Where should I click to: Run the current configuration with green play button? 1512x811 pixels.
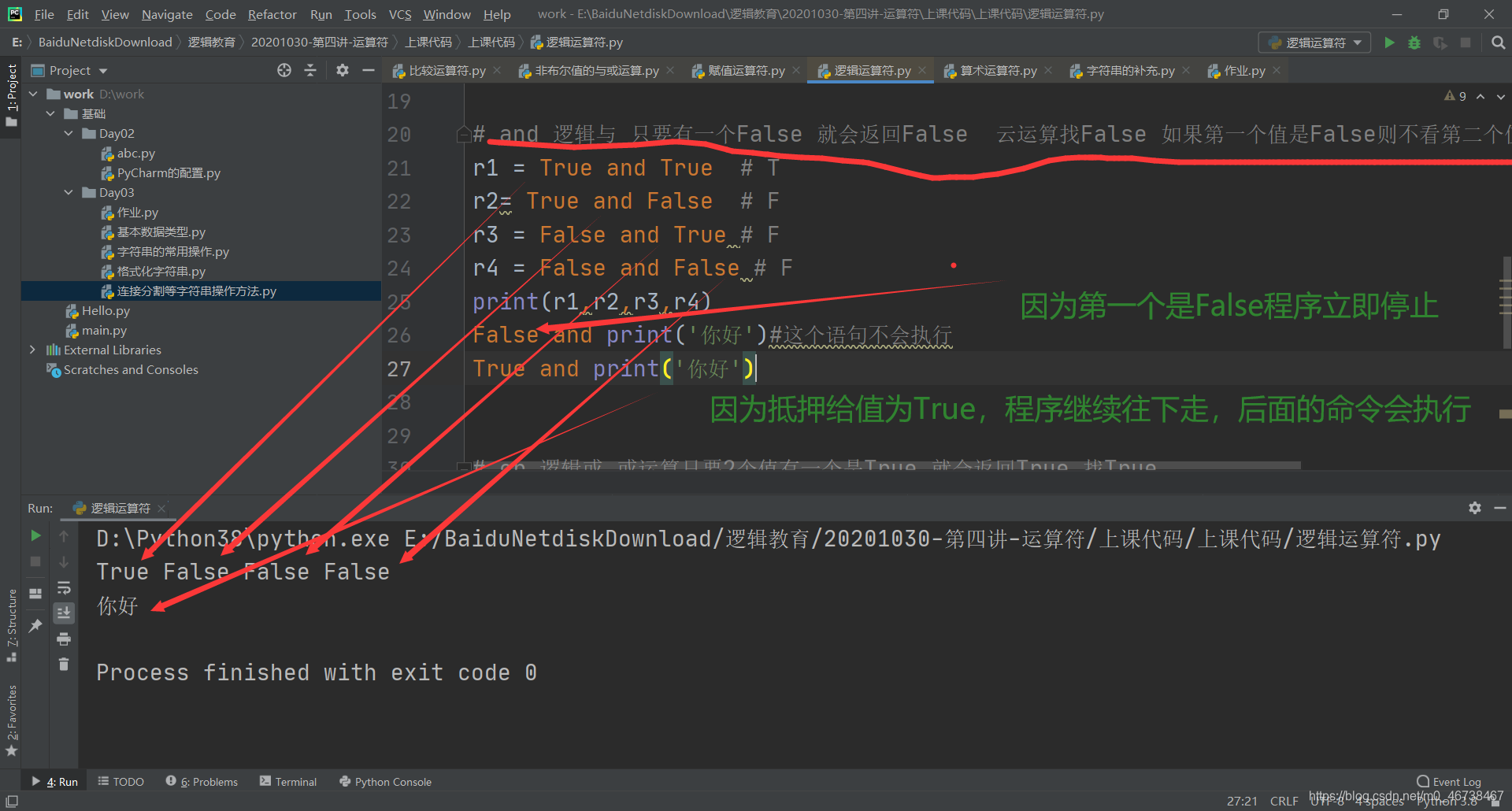coord(1389,43)
